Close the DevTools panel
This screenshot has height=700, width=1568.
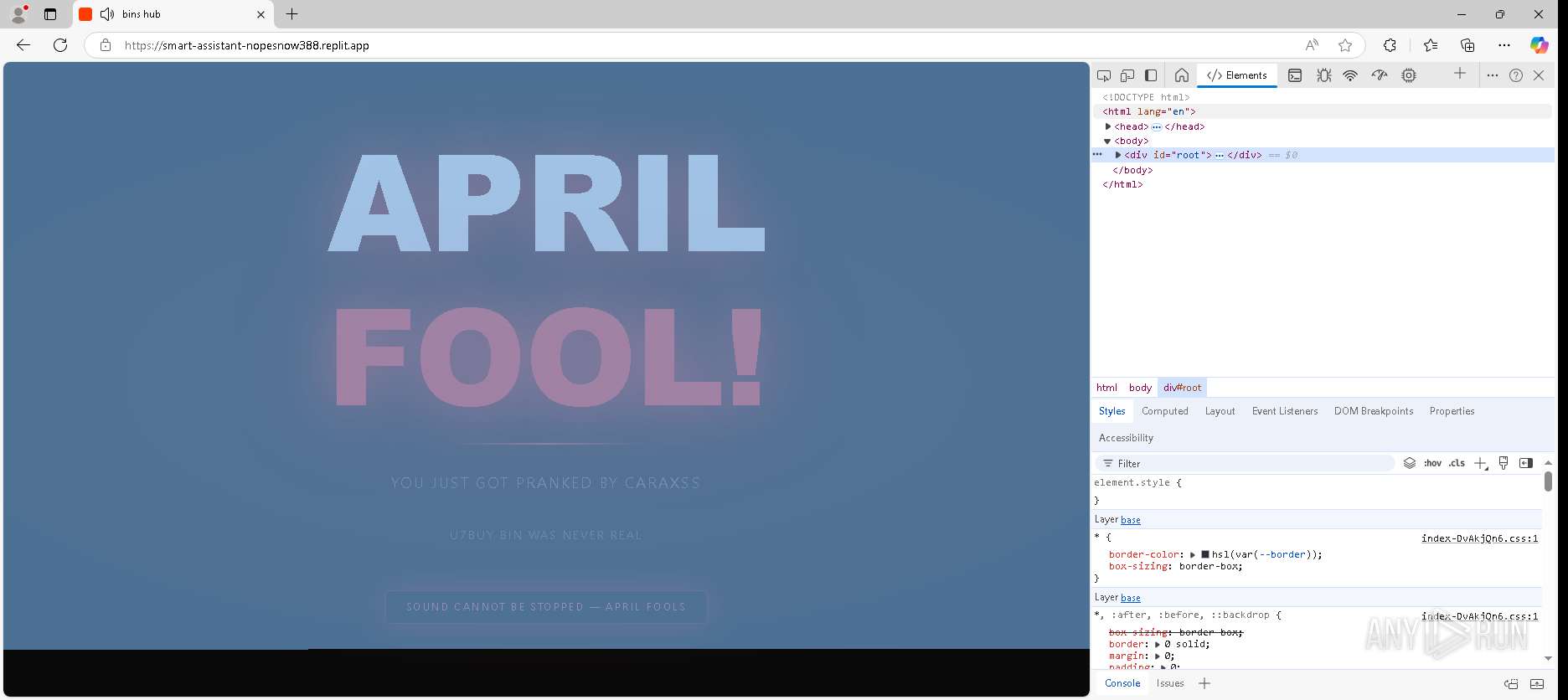[x=1539, y=75]
